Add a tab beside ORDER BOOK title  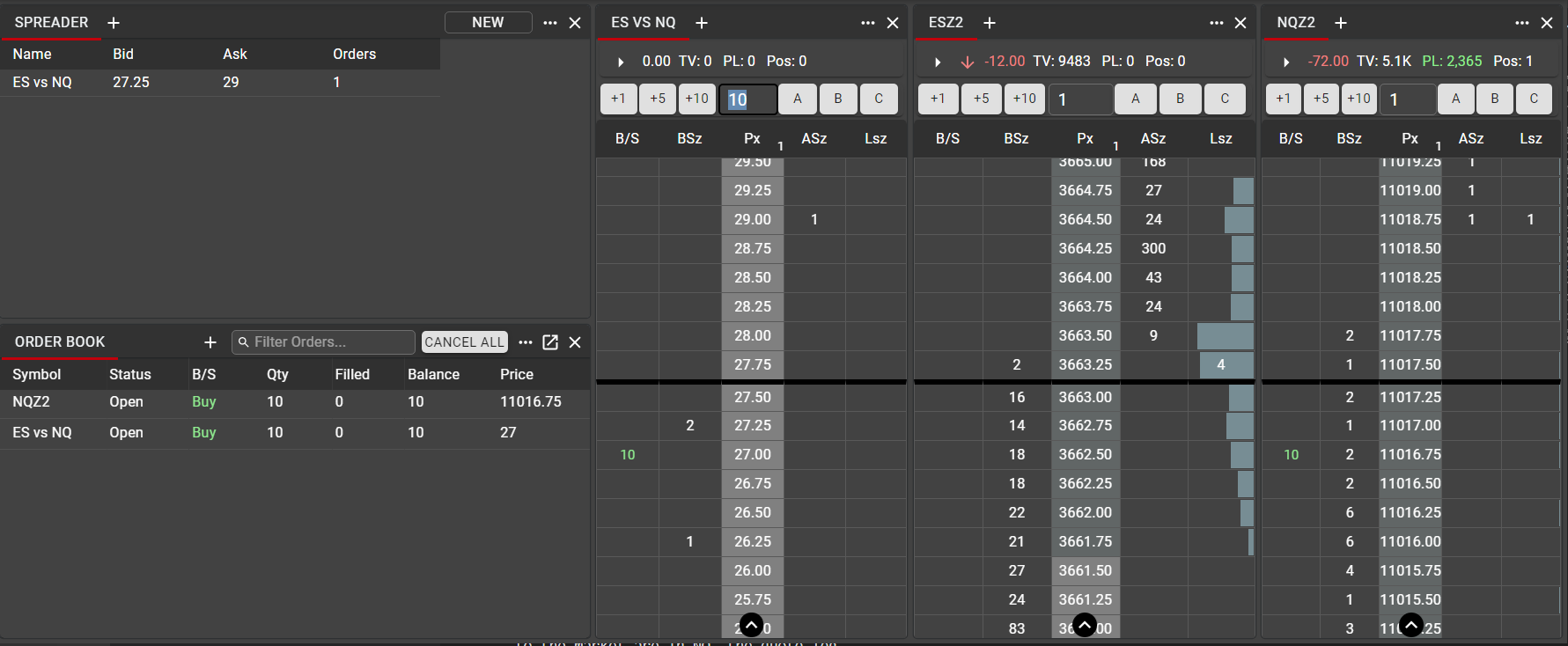point(210,342)
